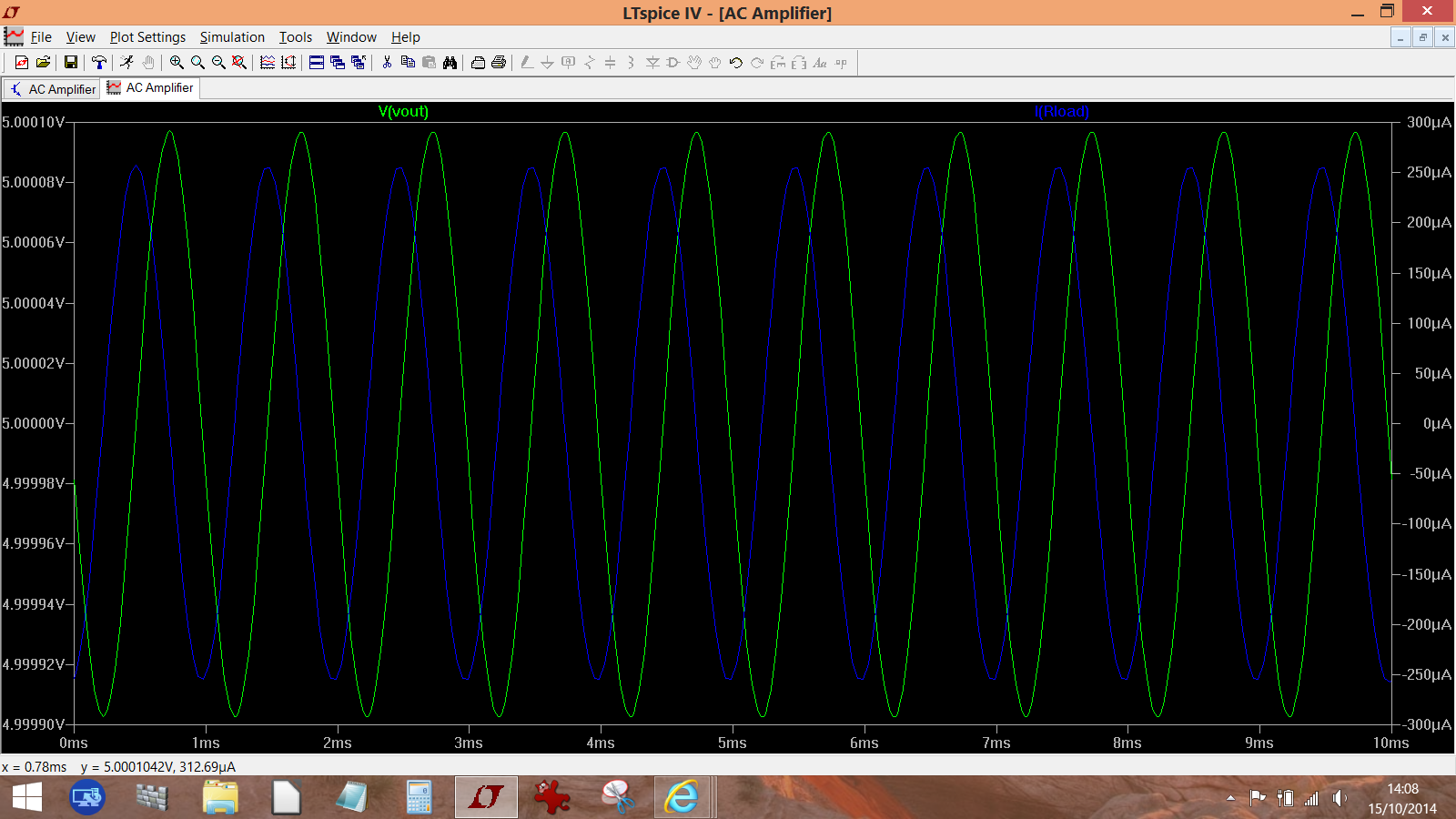Open the Plot Settings menu
Viewport: 1456px width, 819px height.
[x=147, y=37]
